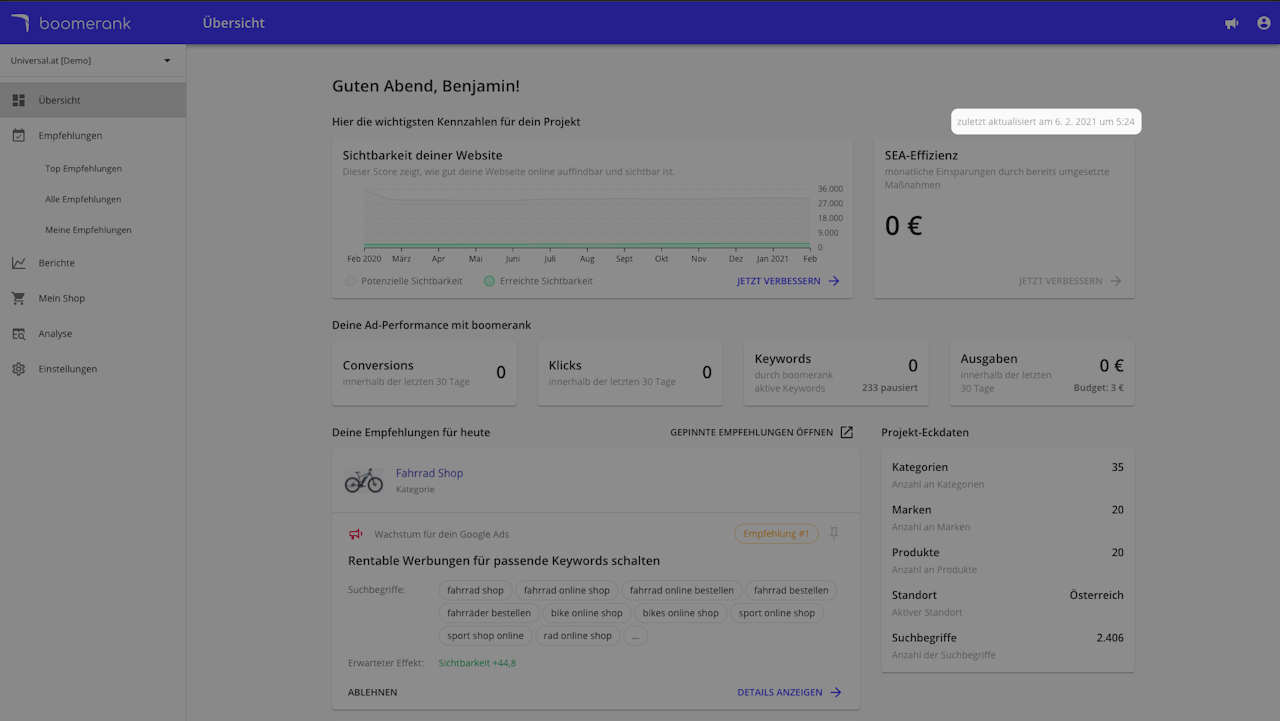This screenshot has height=721, width=1280.
Task: Click the Kategorien row in Projekt-Eckdaten
Action: [1008, 475]
